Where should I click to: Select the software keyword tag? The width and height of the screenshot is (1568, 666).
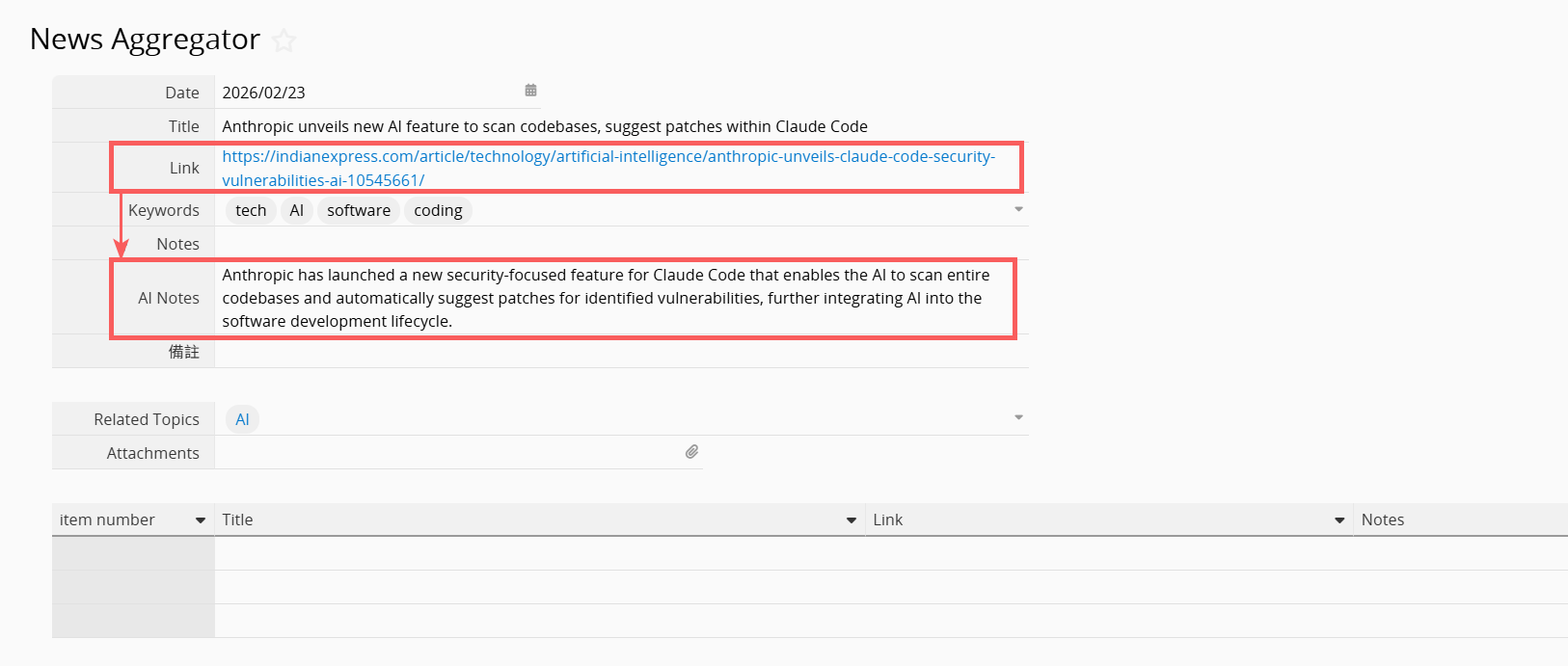pos(359,210)
